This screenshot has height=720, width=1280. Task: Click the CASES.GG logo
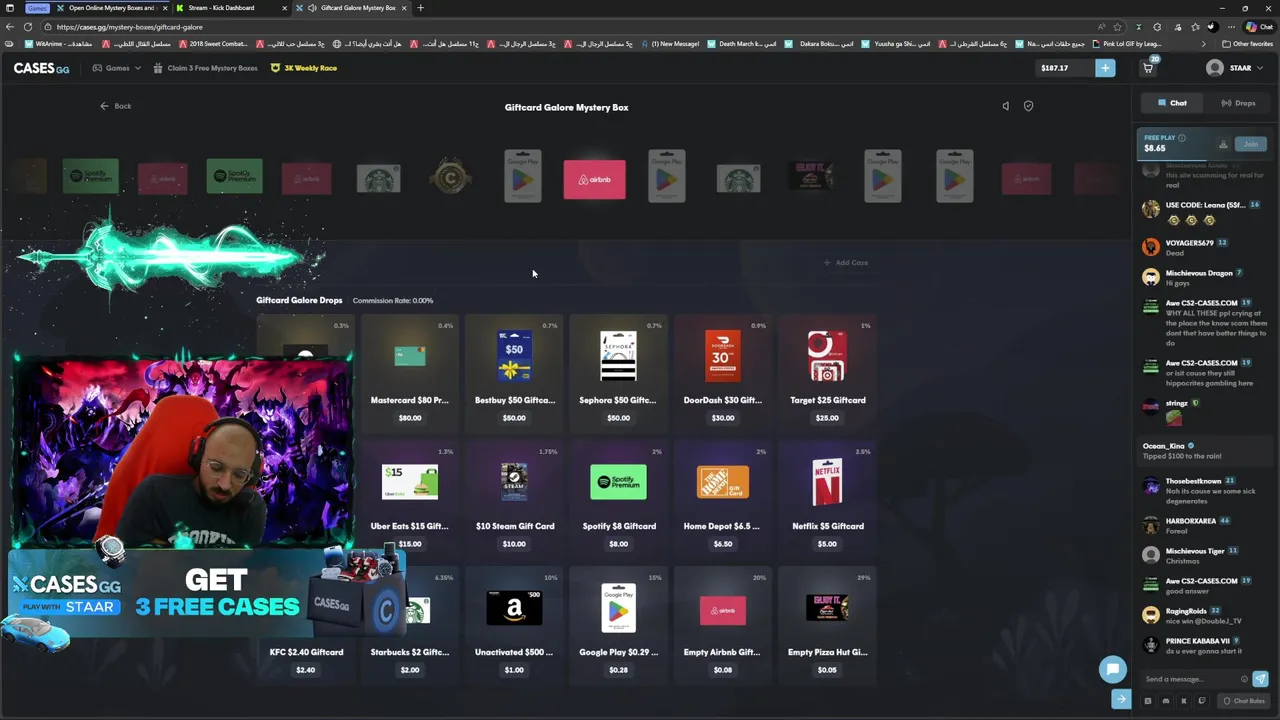click(41, 68)
